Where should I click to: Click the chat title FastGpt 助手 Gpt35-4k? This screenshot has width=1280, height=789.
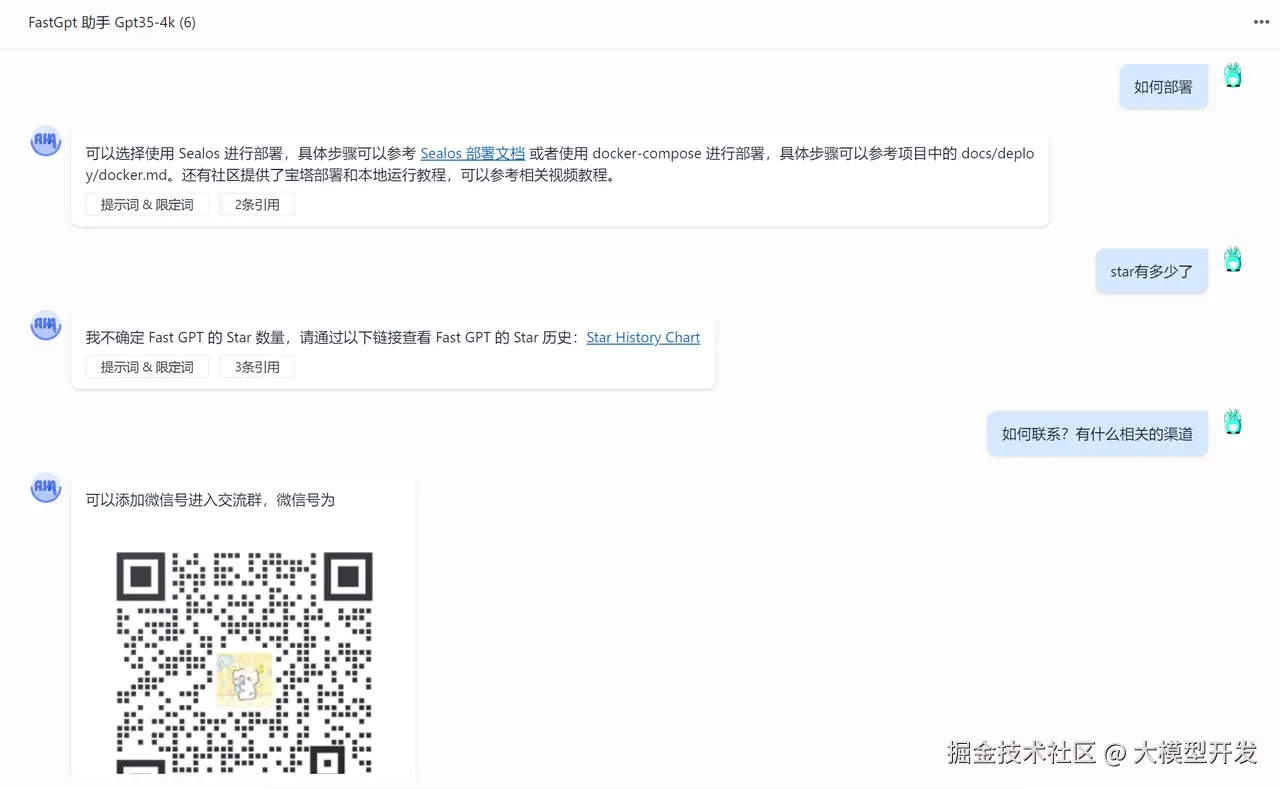click(112, 22)
